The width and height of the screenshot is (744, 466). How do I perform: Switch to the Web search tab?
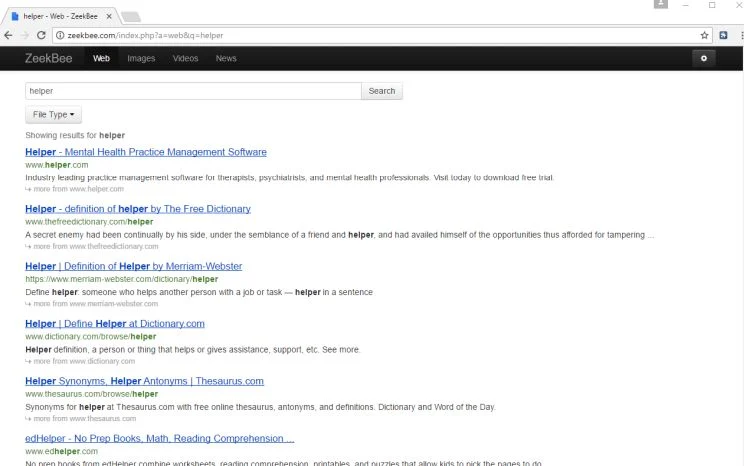(x=101, y=58)
